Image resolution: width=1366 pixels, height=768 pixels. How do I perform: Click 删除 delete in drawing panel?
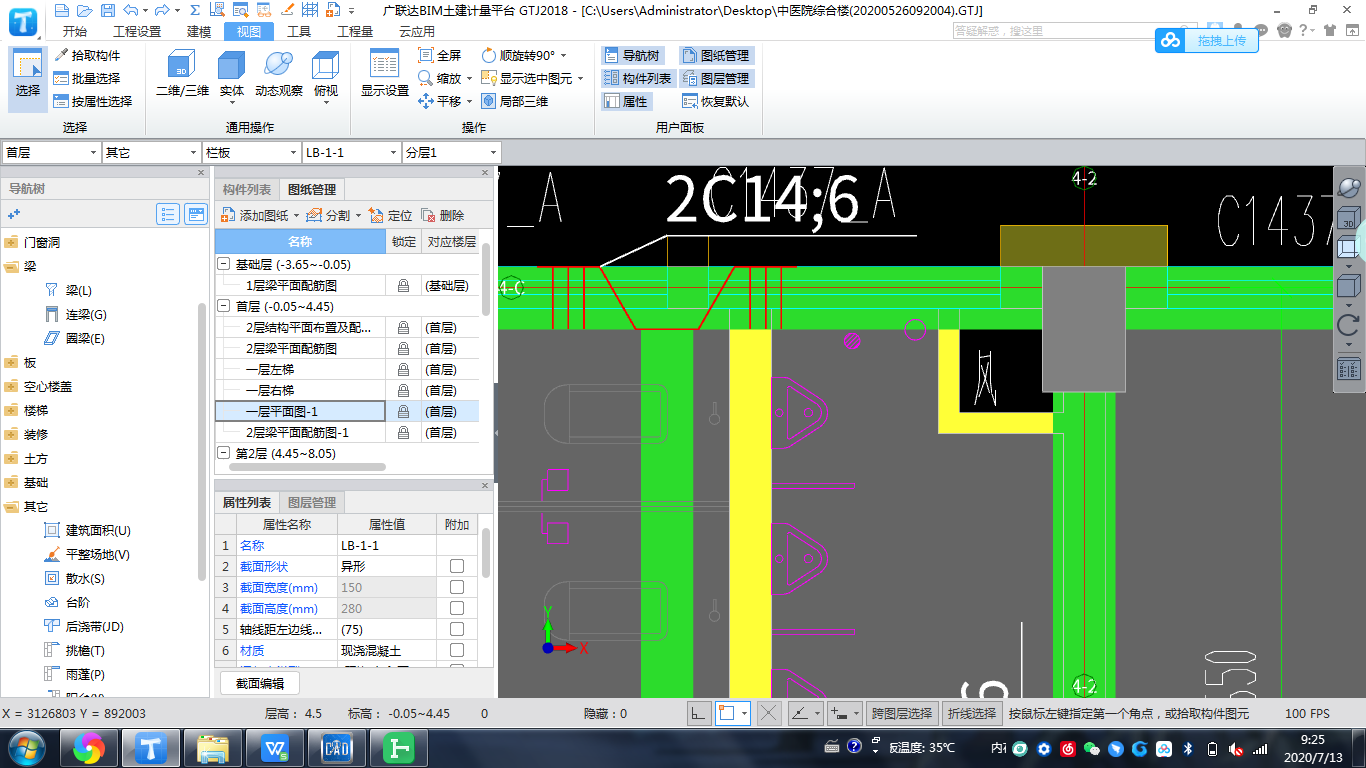(443, 215)
